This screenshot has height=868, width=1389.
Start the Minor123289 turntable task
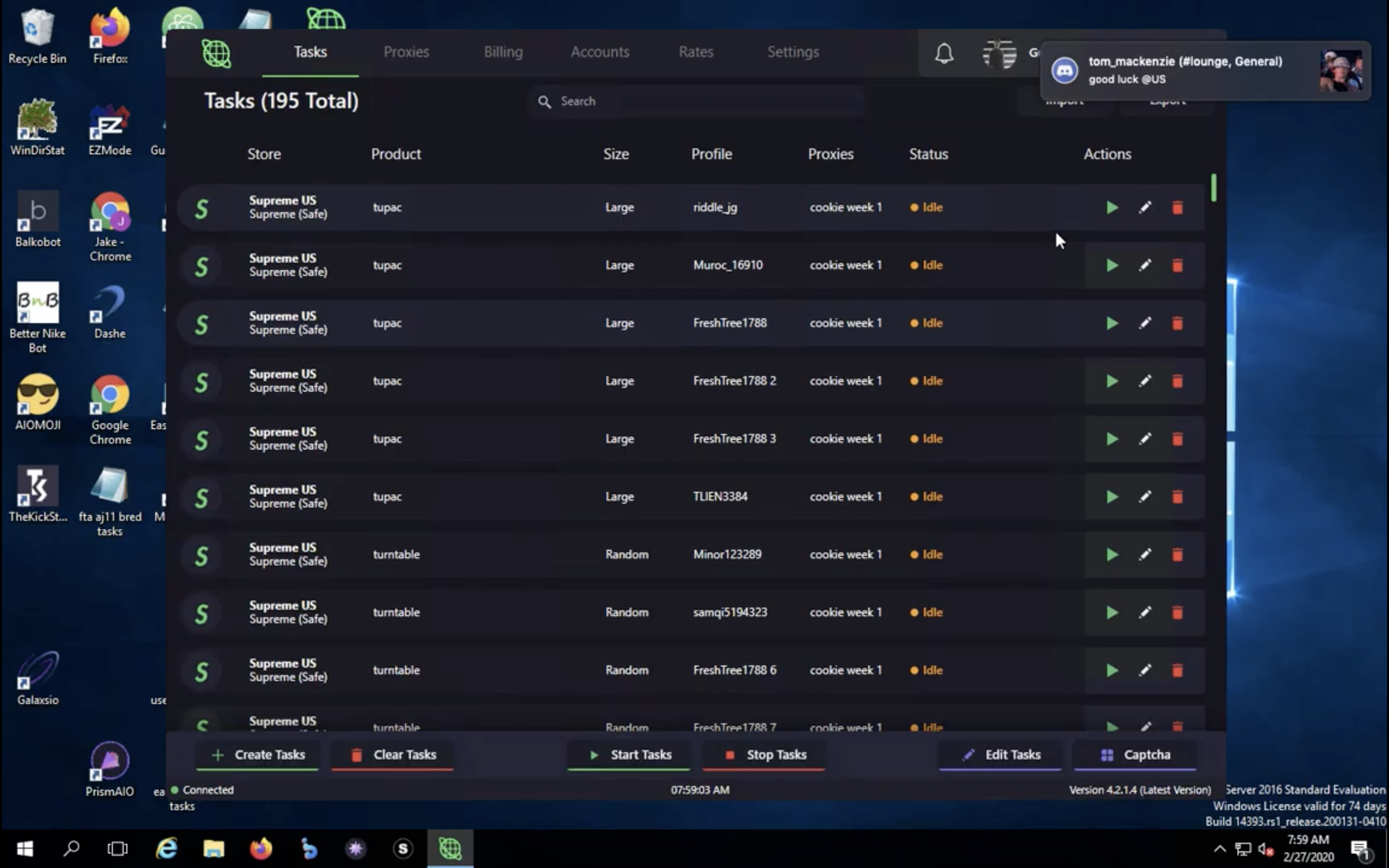coord(1112,555)
